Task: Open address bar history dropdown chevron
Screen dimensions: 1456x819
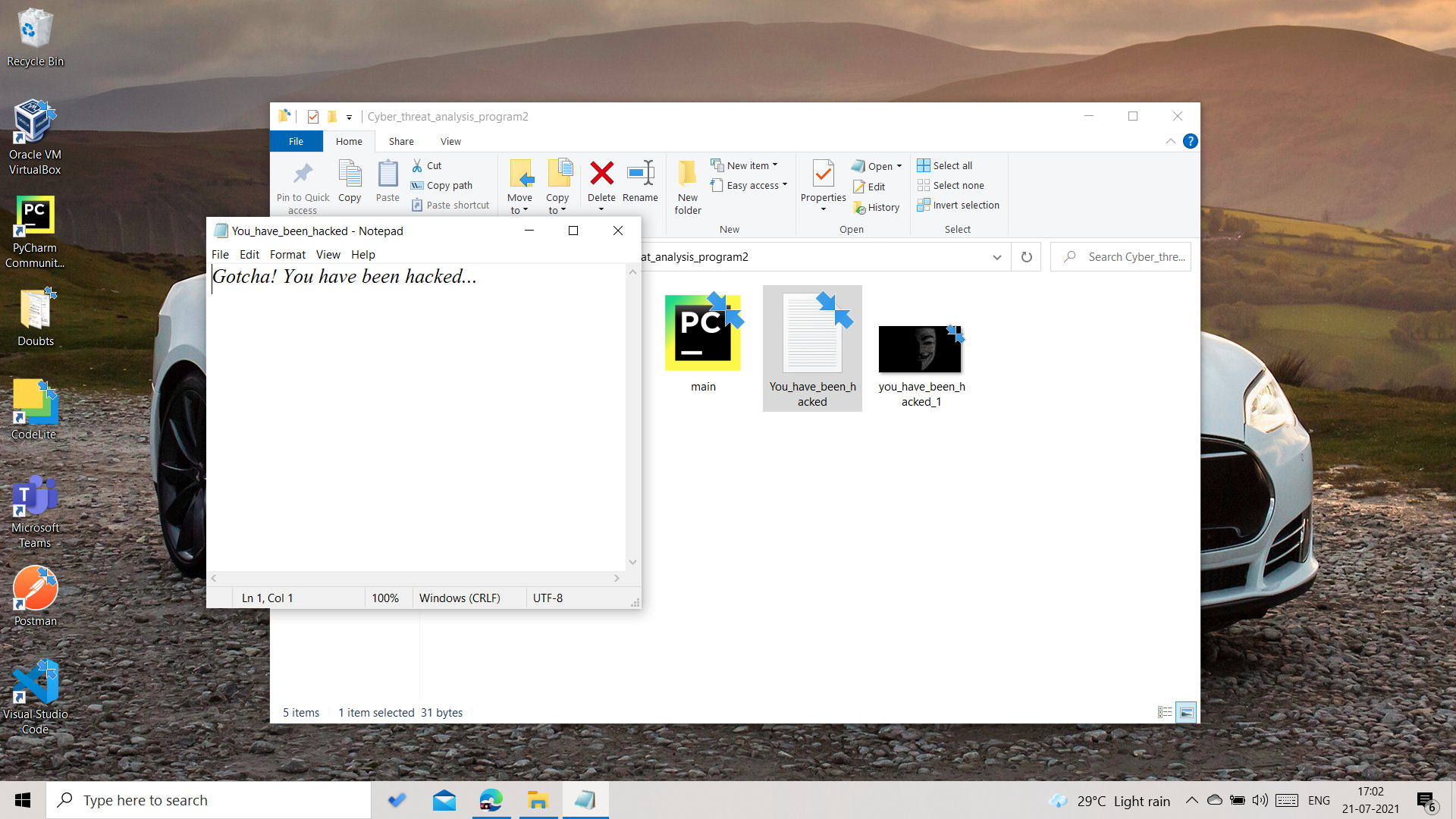Action: [x=996, y=257]
